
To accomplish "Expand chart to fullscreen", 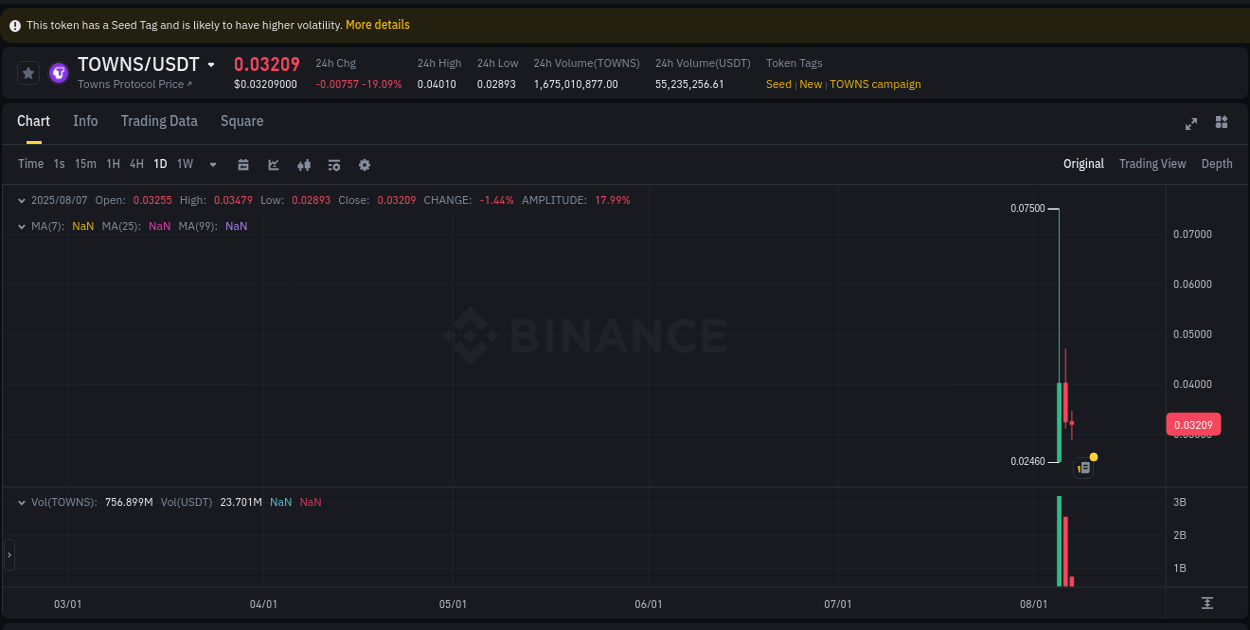I will pos(1191,123).
